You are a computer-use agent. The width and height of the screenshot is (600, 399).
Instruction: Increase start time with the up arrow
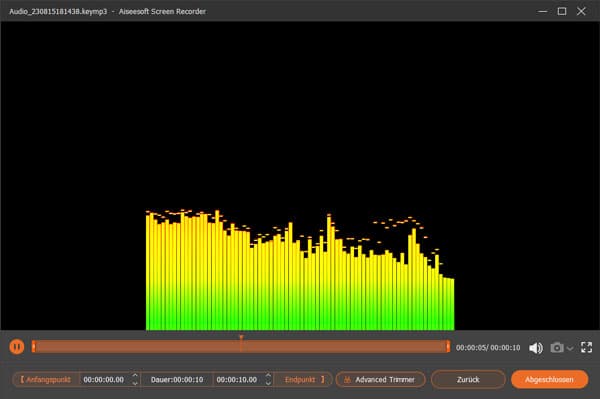[135, 376]
